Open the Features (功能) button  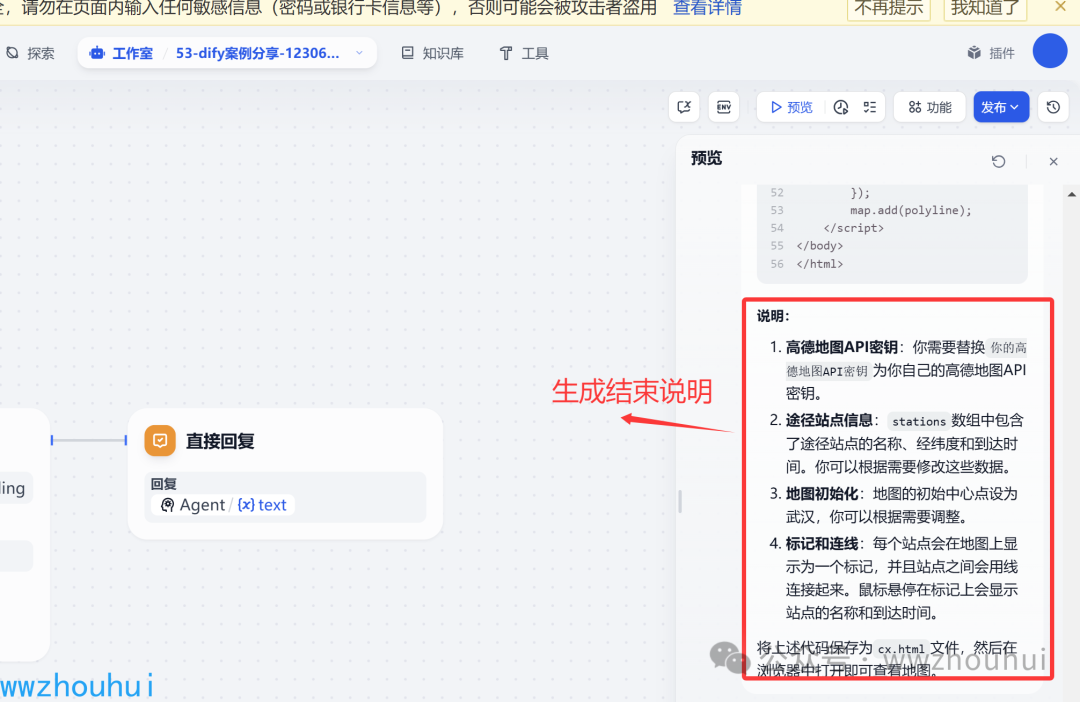tap(930, 107)
